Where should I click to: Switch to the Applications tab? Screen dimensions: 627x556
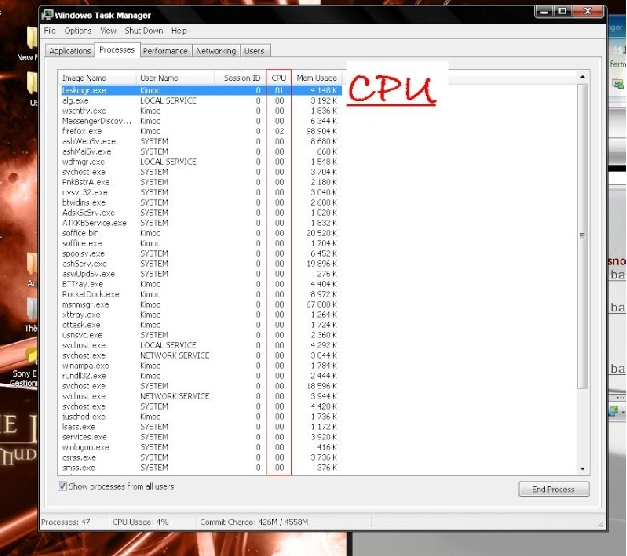pyautogui.click(x=70, y=51)
